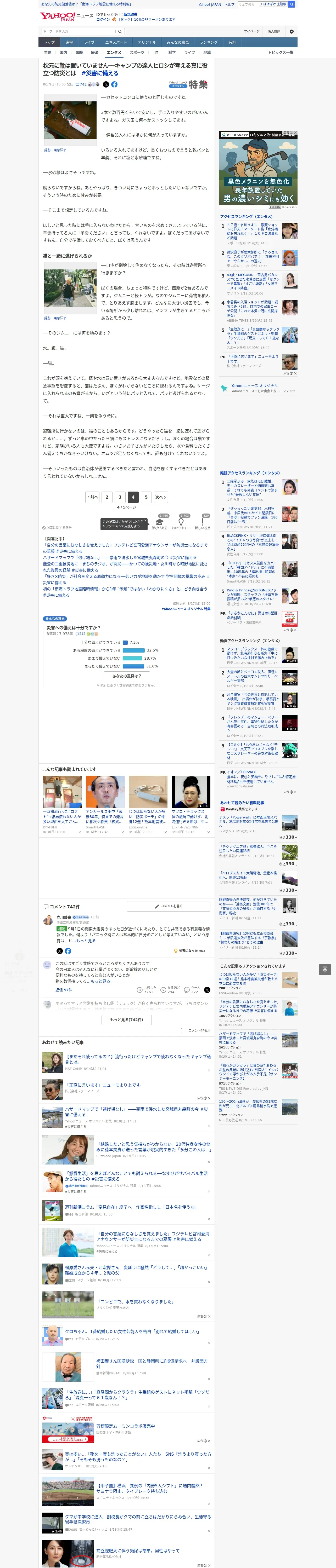
Task: Share article on Facebook near headline
Action: (114, 85)
